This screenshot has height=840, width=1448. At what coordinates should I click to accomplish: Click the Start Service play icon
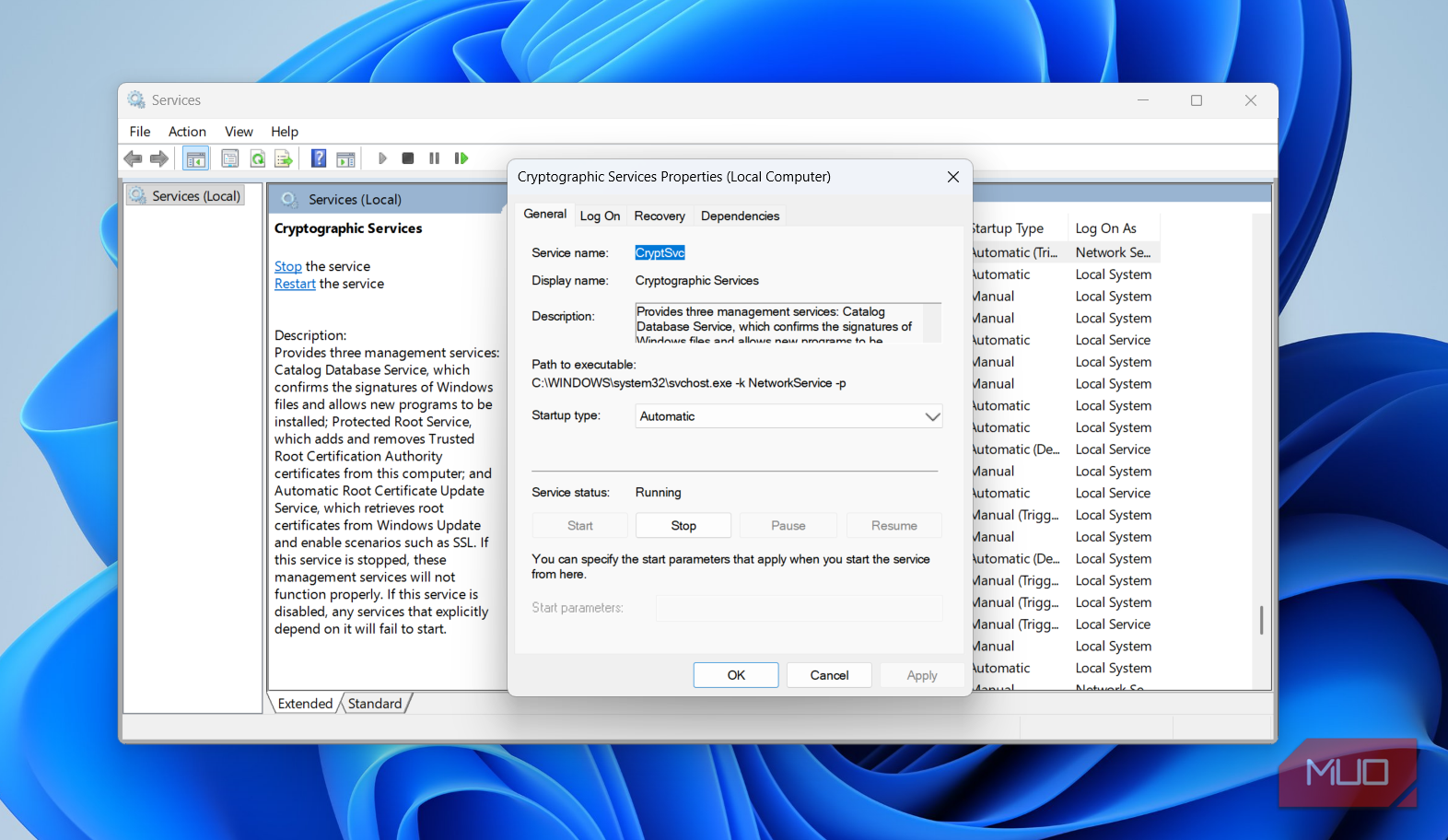point(382,158)
